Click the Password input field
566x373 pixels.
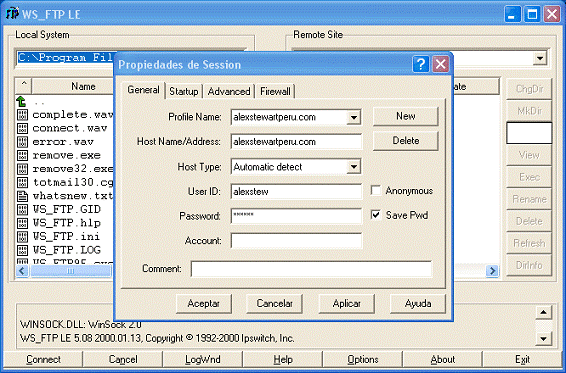pyautogui.click(x=296, y=216)
